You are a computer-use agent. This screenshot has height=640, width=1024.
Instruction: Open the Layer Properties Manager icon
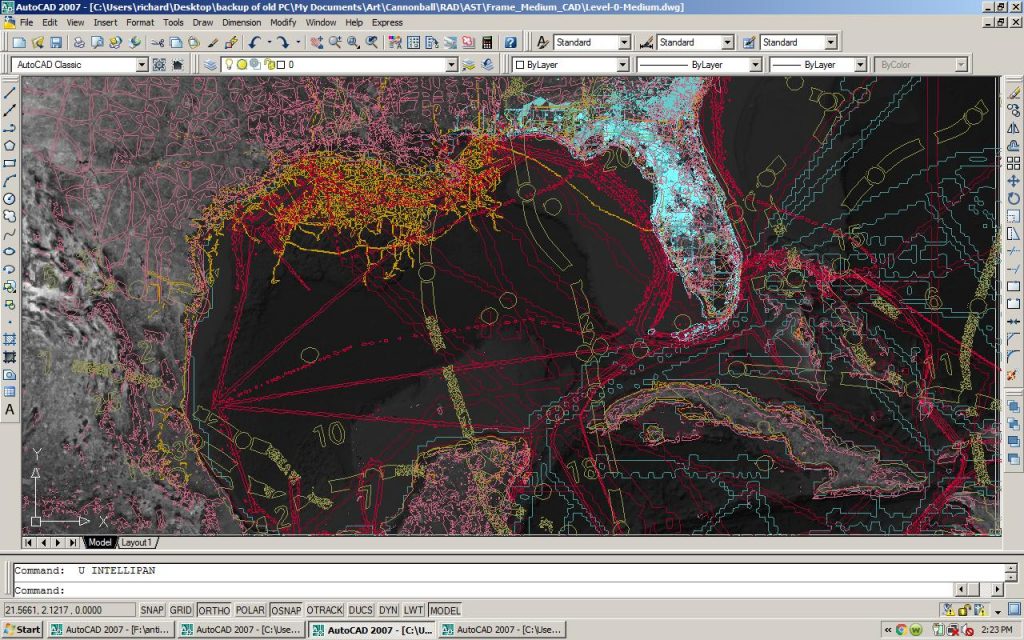[210, 65]
